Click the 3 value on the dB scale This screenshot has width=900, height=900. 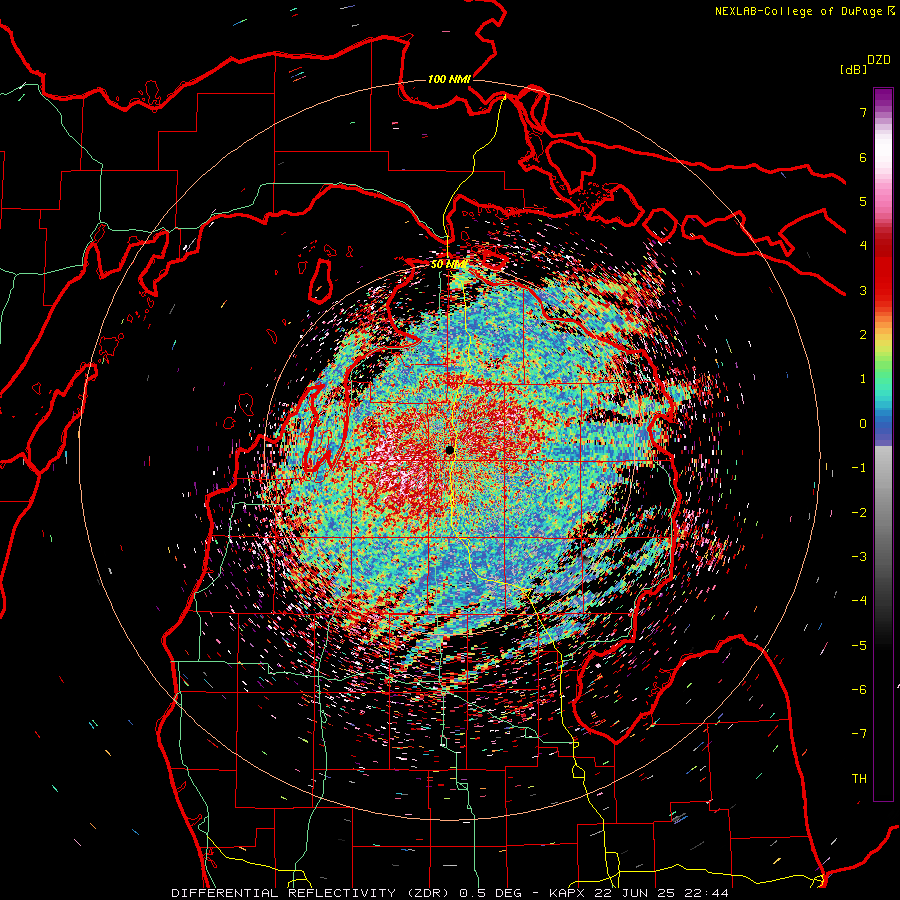pyautogui.click(x=863, y=290)
